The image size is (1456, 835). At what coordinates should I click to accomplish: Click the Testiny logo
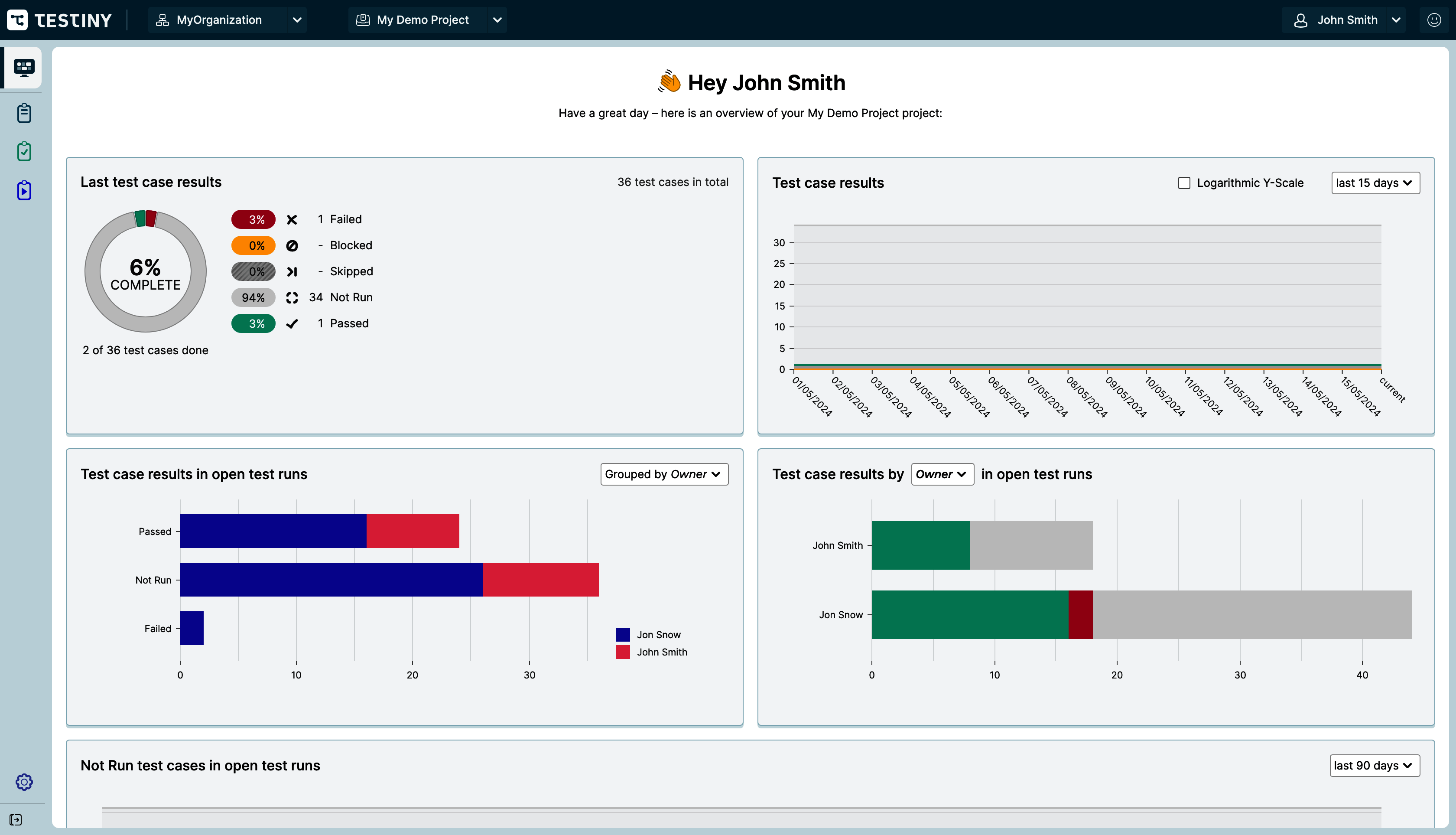click(60, 20)
